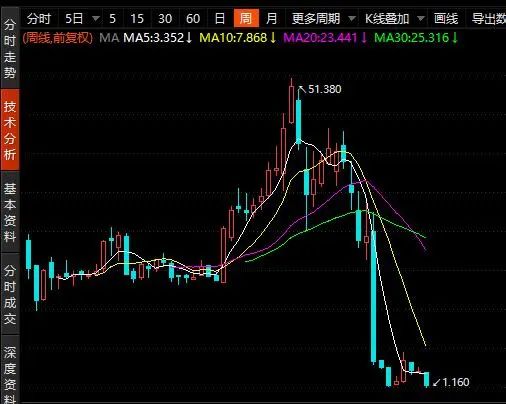Open 基本资料 sidebar section
The height and width of the screenshot is (404, 506).
(x=10, y=212)
